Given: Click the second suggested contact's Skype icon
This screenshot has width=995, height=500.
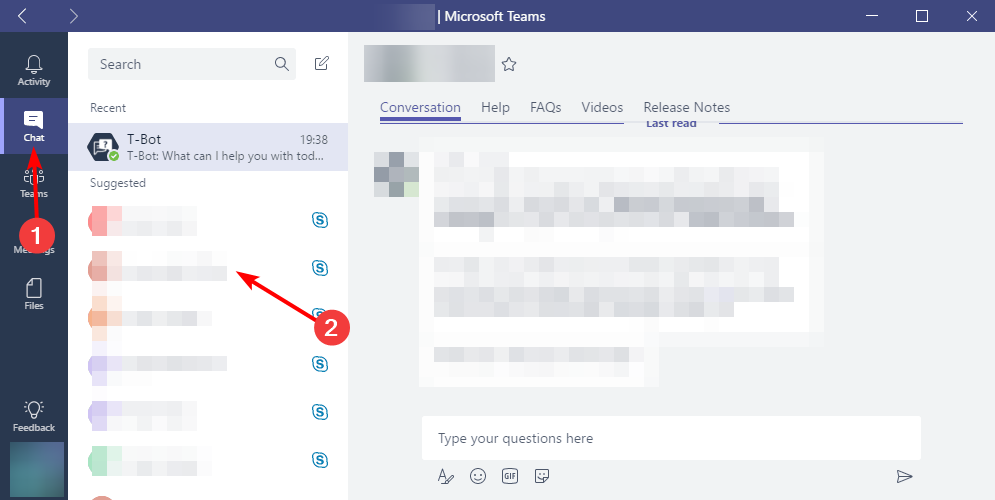Looking at the screenshot, I should pyautogui.click(x=320, y=268).
